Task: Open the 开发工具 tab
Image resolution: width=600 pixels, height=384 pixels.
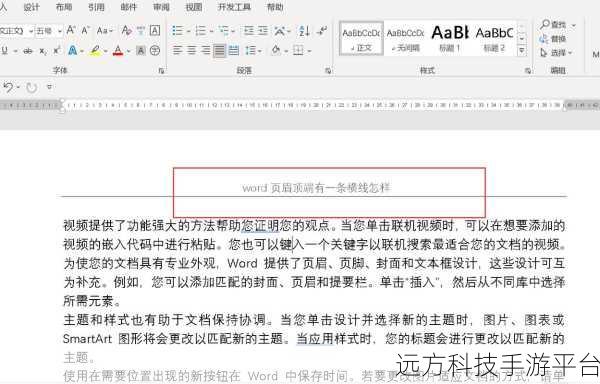Action: coord(234,7)
